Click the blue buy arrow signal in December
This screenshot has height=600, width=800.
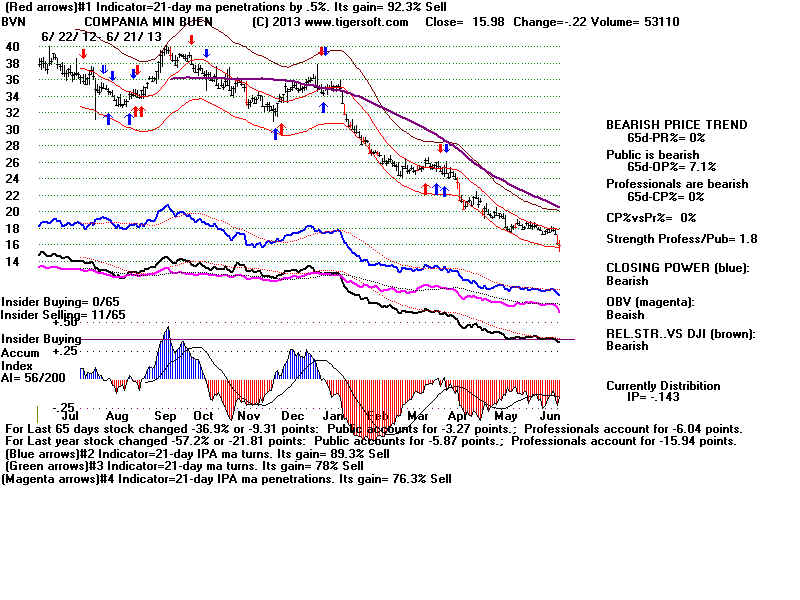[324, 106]
